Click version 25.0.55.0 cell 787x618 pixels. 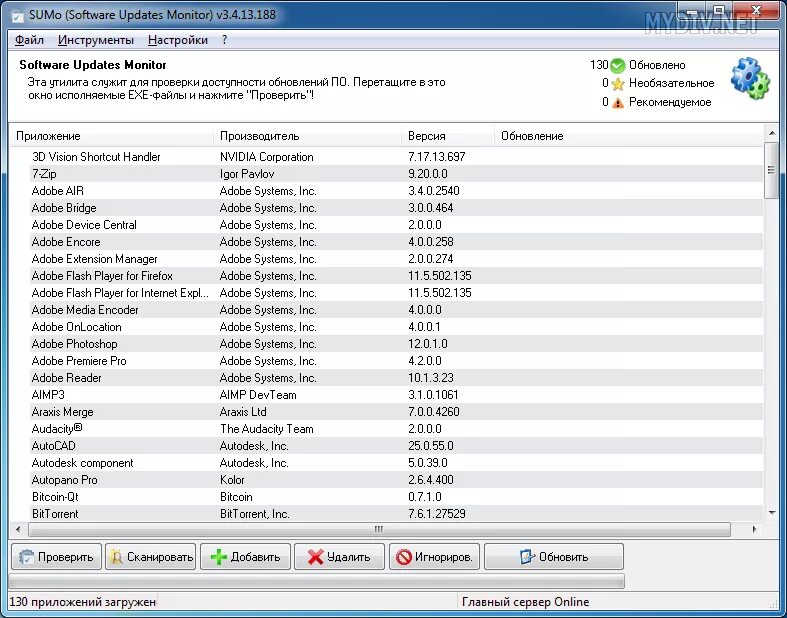coord(431,446)
